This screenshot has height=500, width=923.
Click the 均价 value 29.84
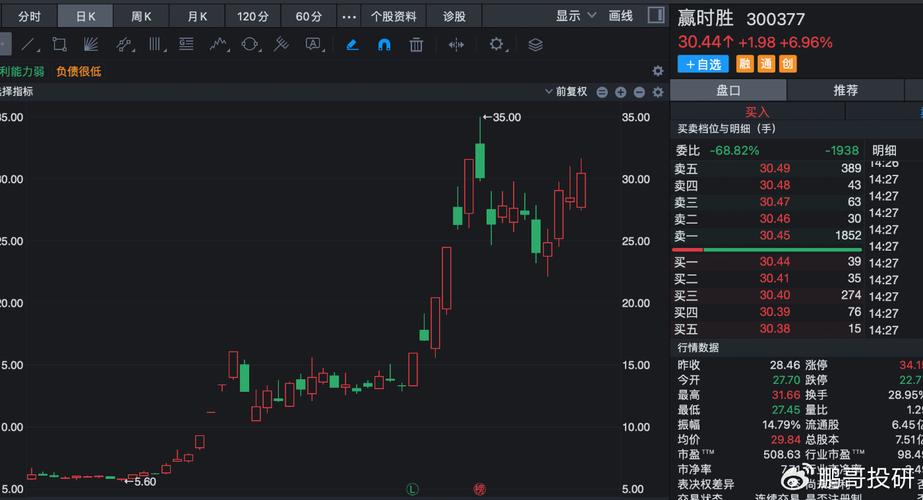click(x=786, y=440)
